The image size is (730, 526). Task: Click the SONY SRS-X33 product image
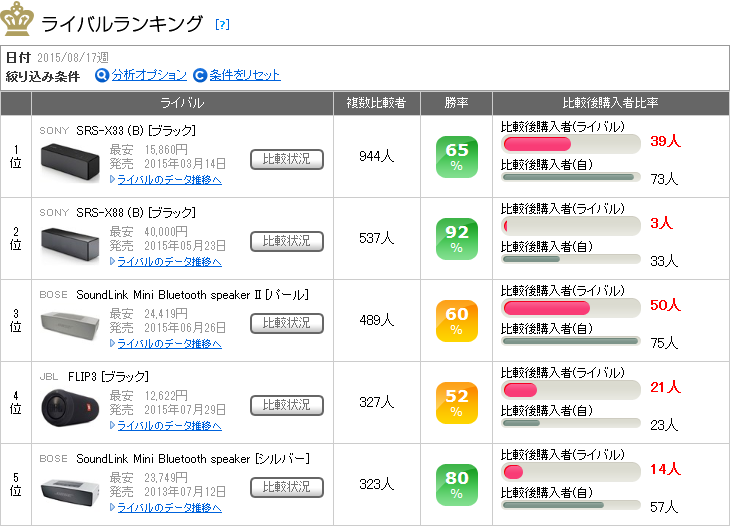pyautogui.click(x=71, y=161)
